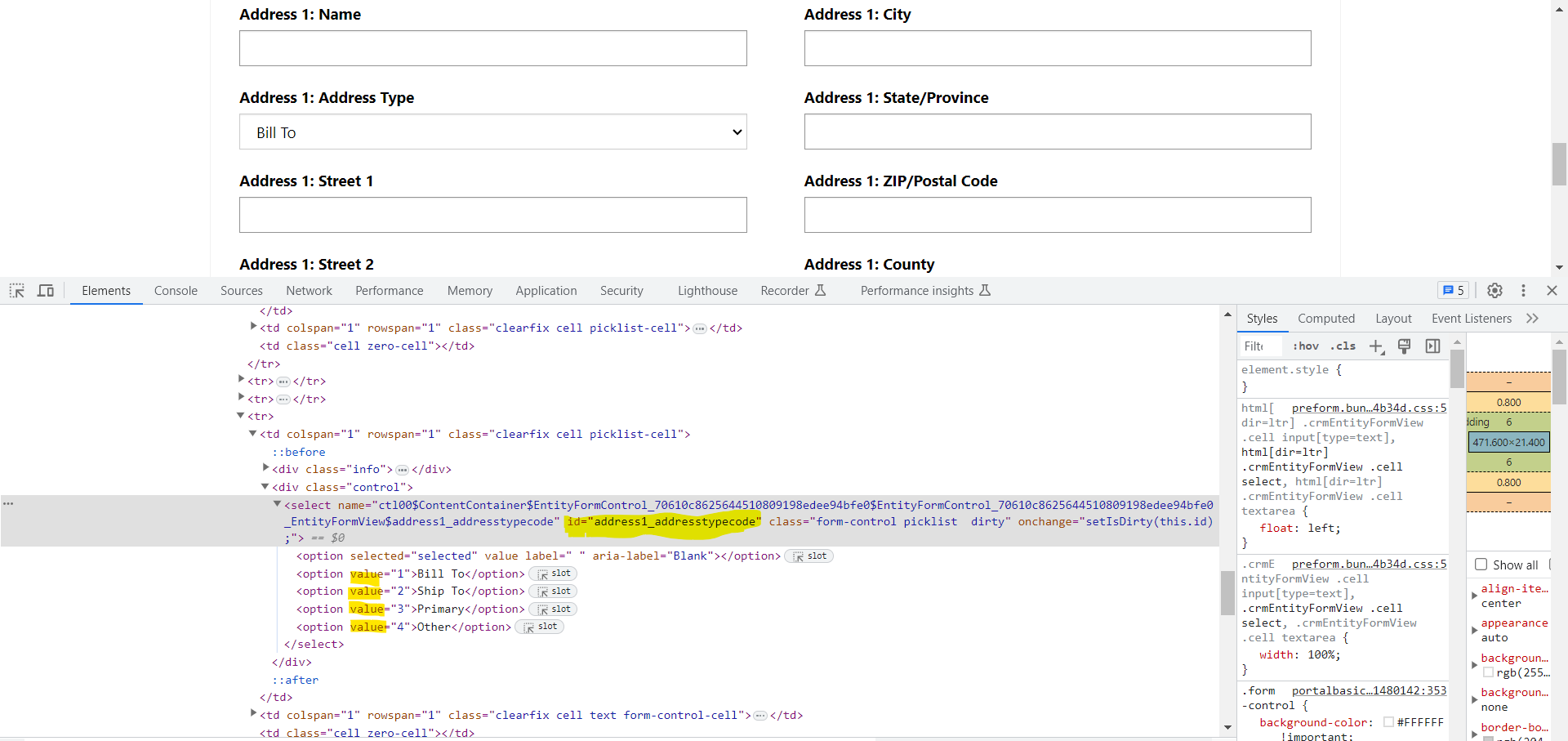1568x741 pixels.
Task: Open color picker for #FFFFFF background-color
Action: pyautogui.click(x=1388, y=722)
